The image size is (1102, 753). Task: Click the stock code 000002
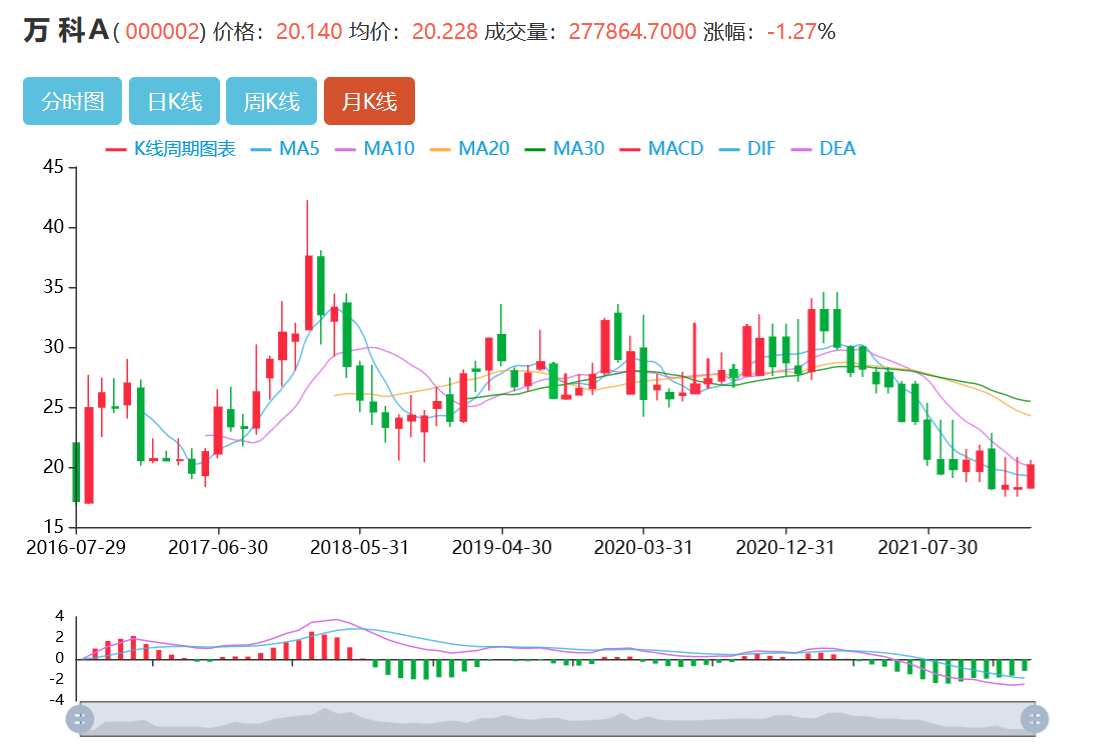coord(163,32)
